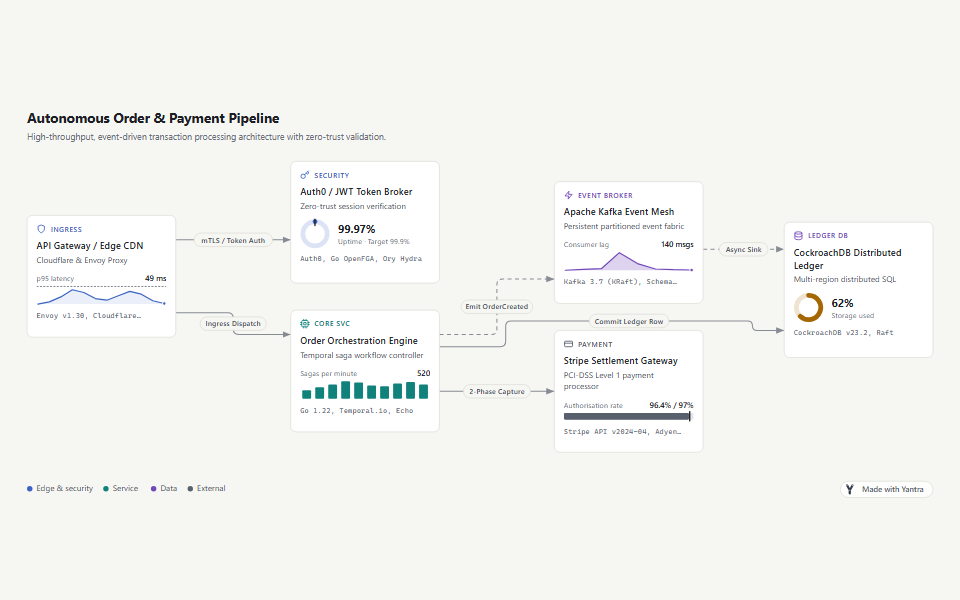Click the 520 sagas per minute value

pyautogui.click(x=424, y=373)
